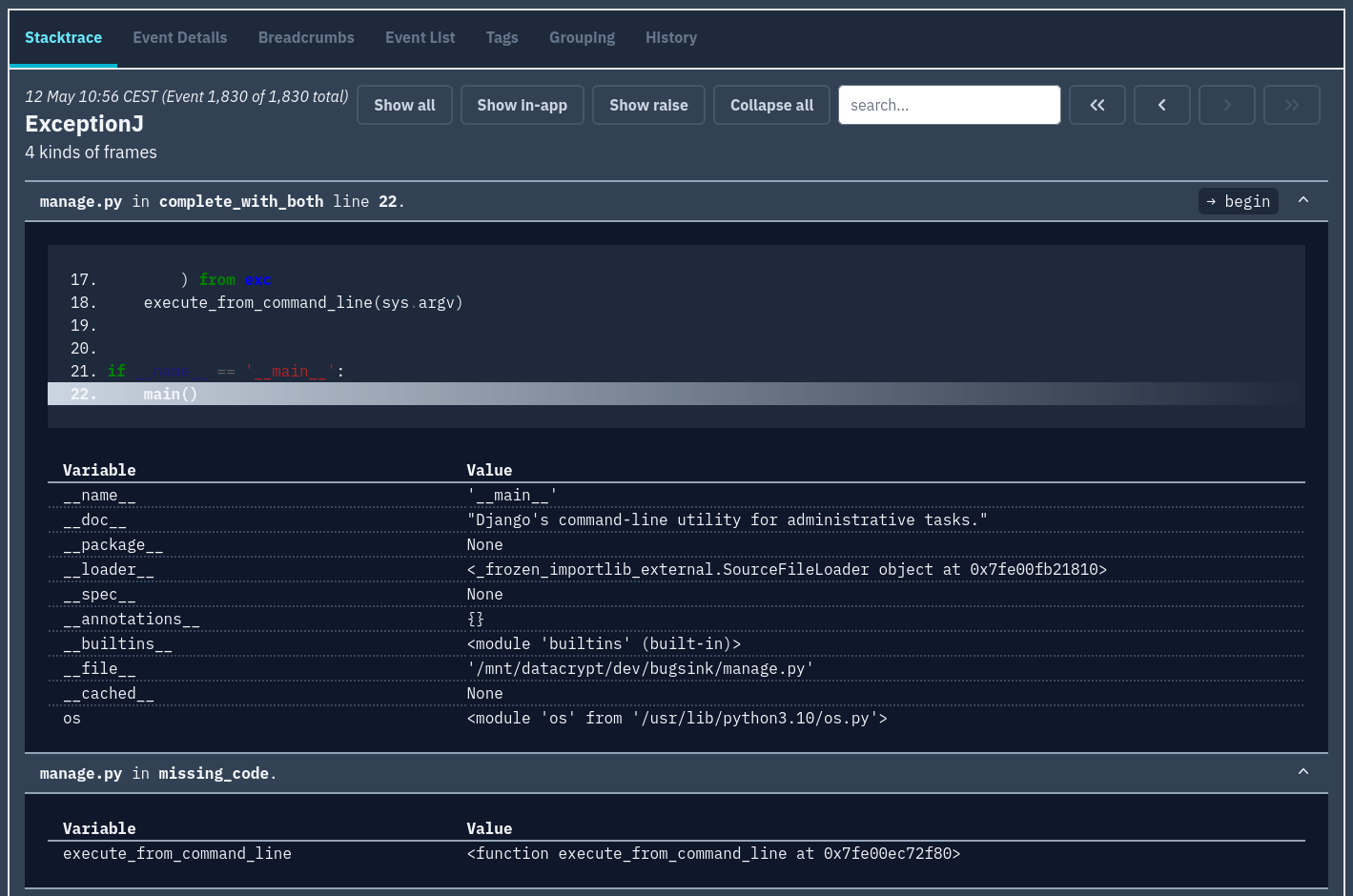Click the next event chevron button
The height and width of the screenshot is (896, 1353).
coord(1227,105)
